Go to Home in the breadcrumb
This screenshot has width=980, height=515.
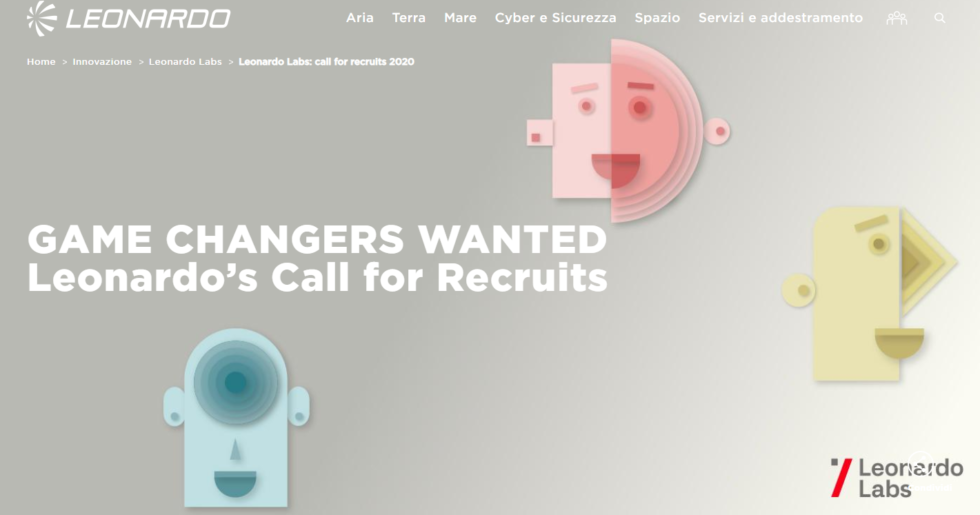[41, 61]
